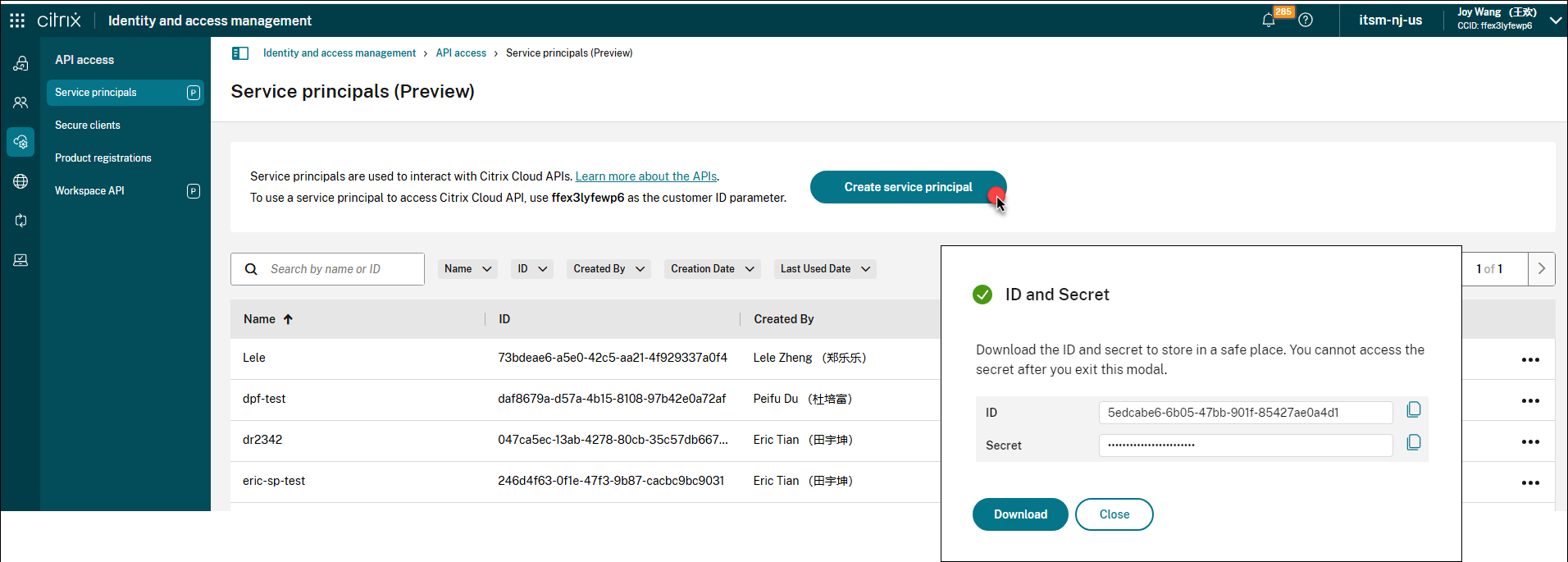Open the API access gear sidebar icon
The width and height of the screenshot is (1568, 562).
[x=21, y=142]
